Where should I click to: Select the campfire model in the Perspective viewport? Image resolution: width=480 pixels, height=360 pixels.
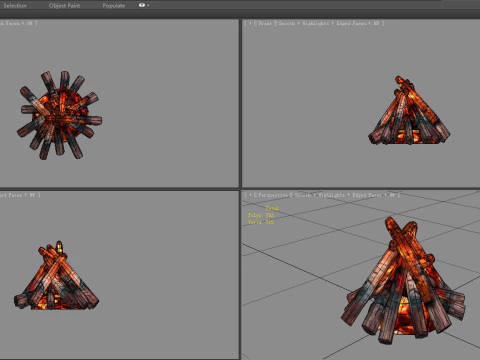403,282
